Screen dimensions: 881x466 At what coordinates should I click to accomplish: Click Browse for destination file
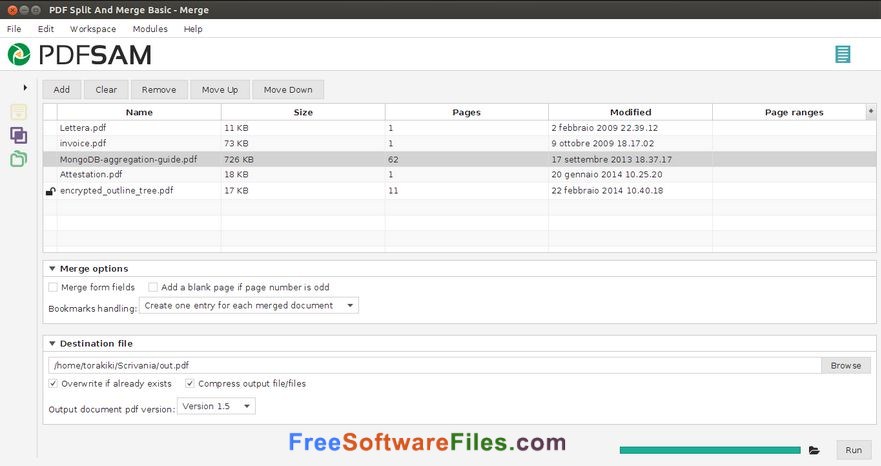coord(846,365)
